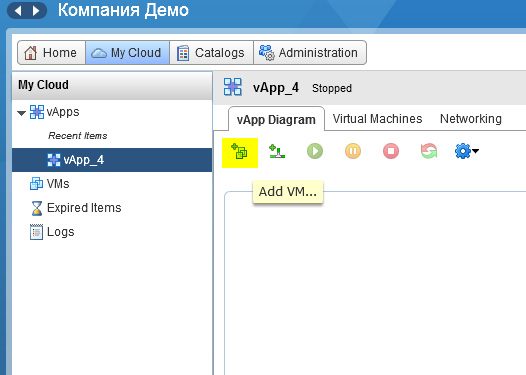
Task: Open Logs in the My Cloud sidebar
Action: (x=52, y=232)
